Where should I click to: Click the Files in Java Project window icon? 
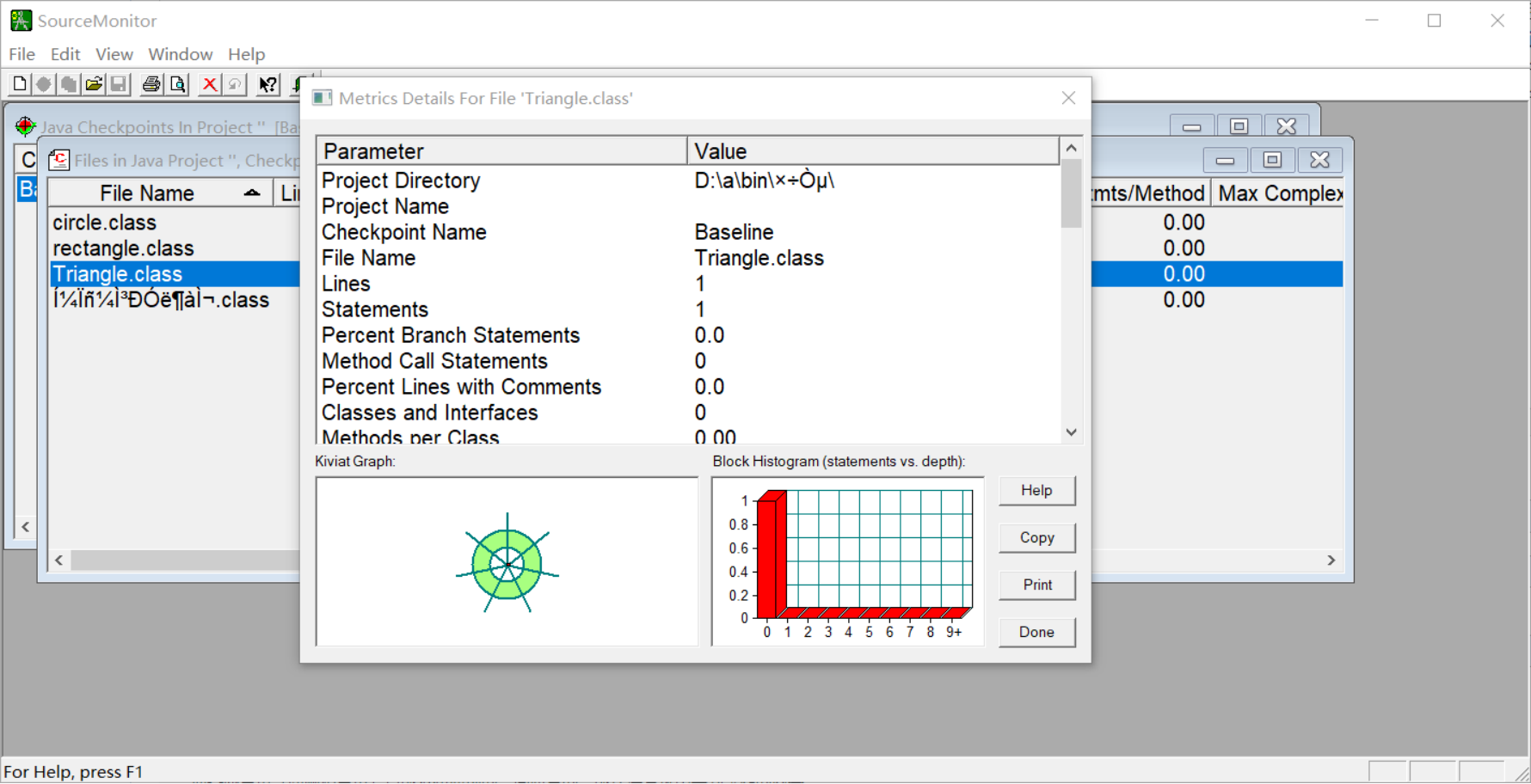pyautogui.click(x=58, y=160)
